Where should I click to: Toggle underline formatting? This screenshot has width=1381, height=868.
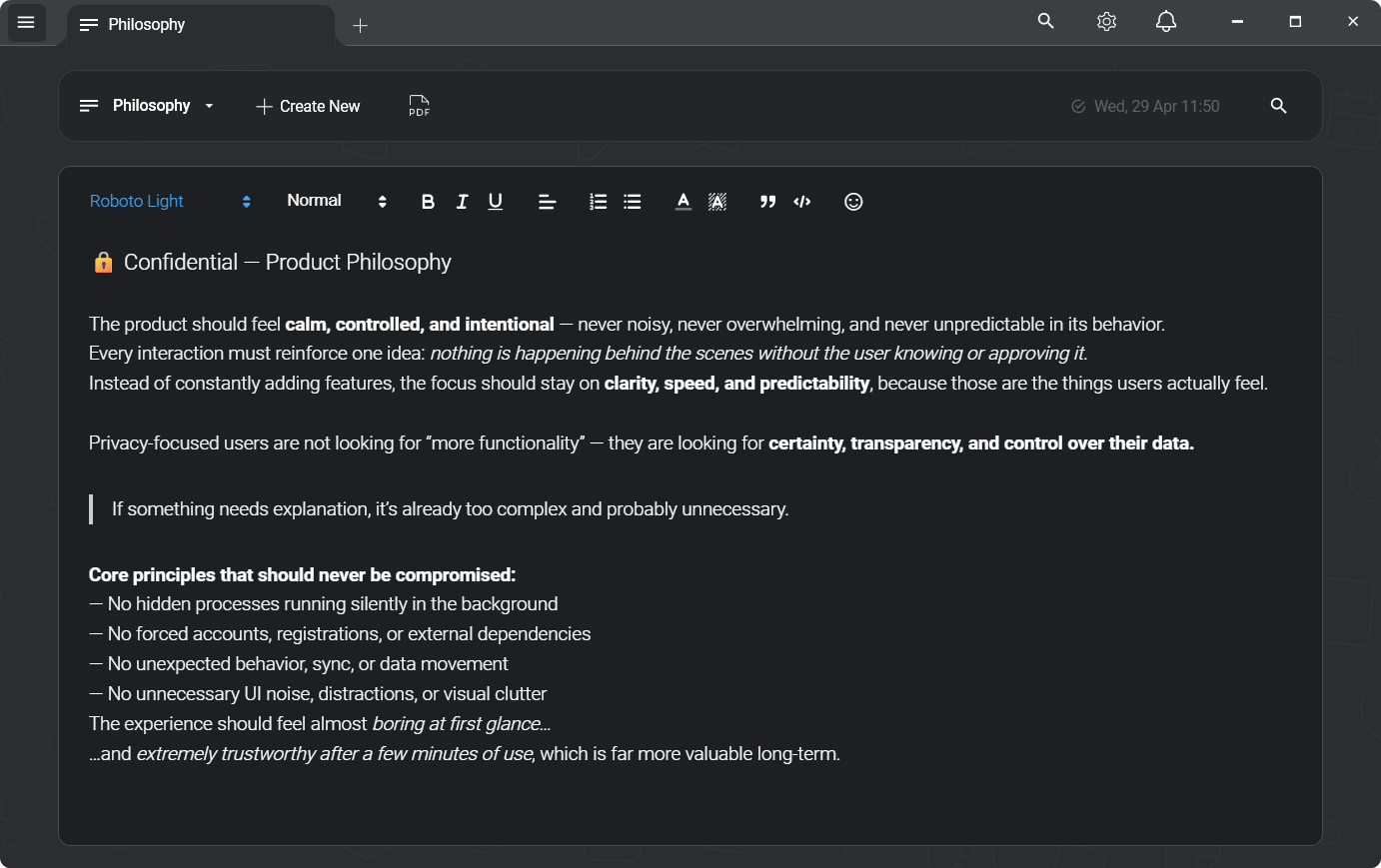[495, 202]
